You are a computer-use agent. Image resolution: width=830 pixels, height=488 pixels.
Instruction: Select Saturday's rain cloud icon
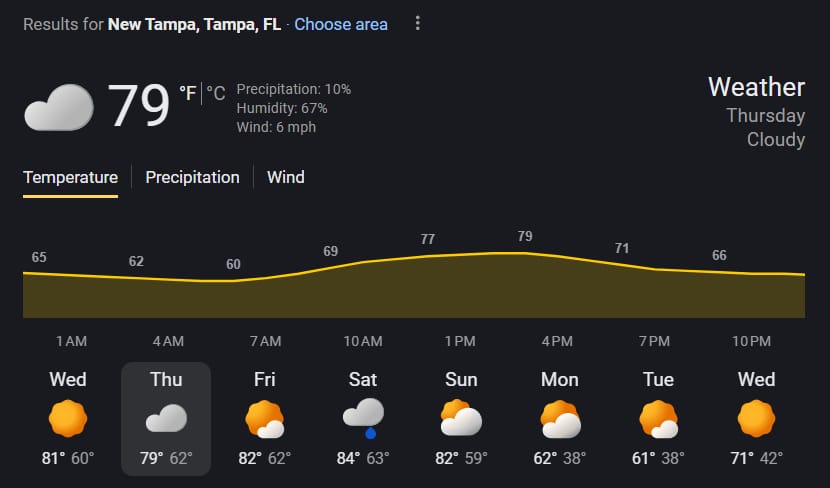(x=362, y=416)
